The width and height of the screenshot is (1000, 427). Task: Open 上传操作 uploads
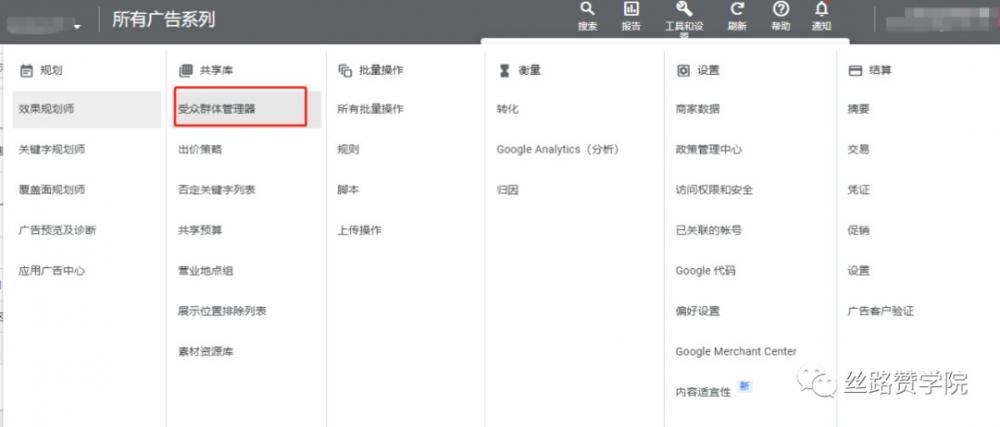pyautogui.click(x=359, y=230)
